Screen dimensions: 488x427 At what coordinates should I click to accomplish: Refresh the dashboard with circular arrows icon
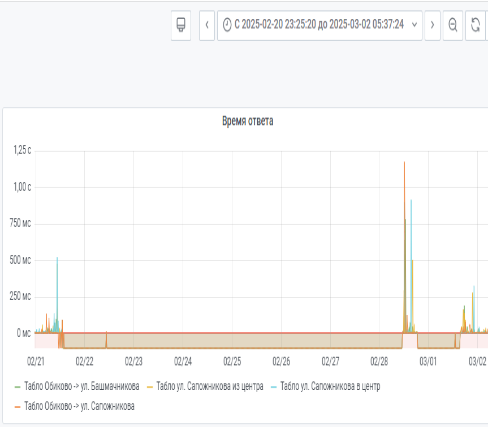pyautogui.click(x=475, y=25)
